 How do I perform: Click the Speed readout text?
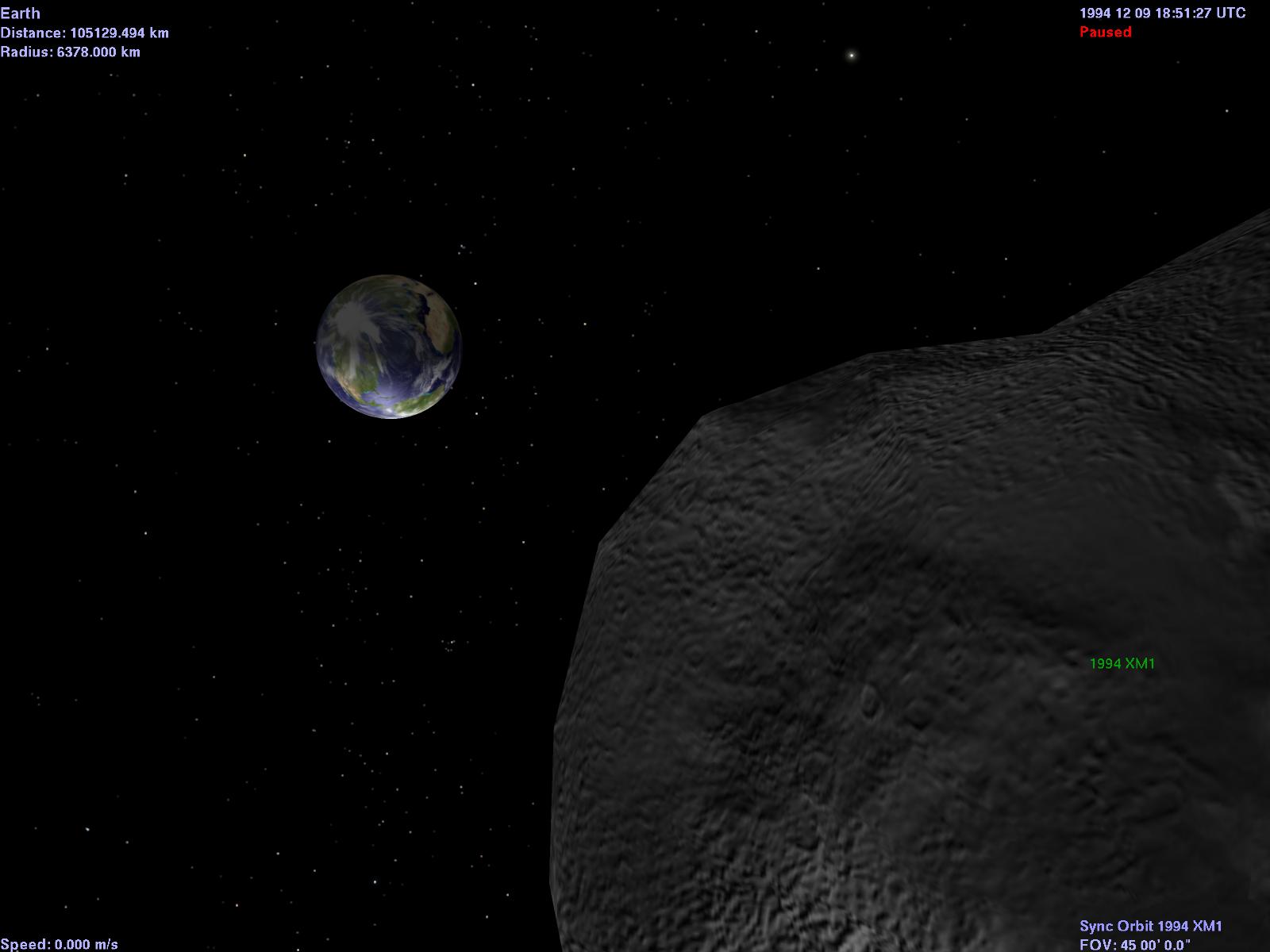[x=59, y=944]
